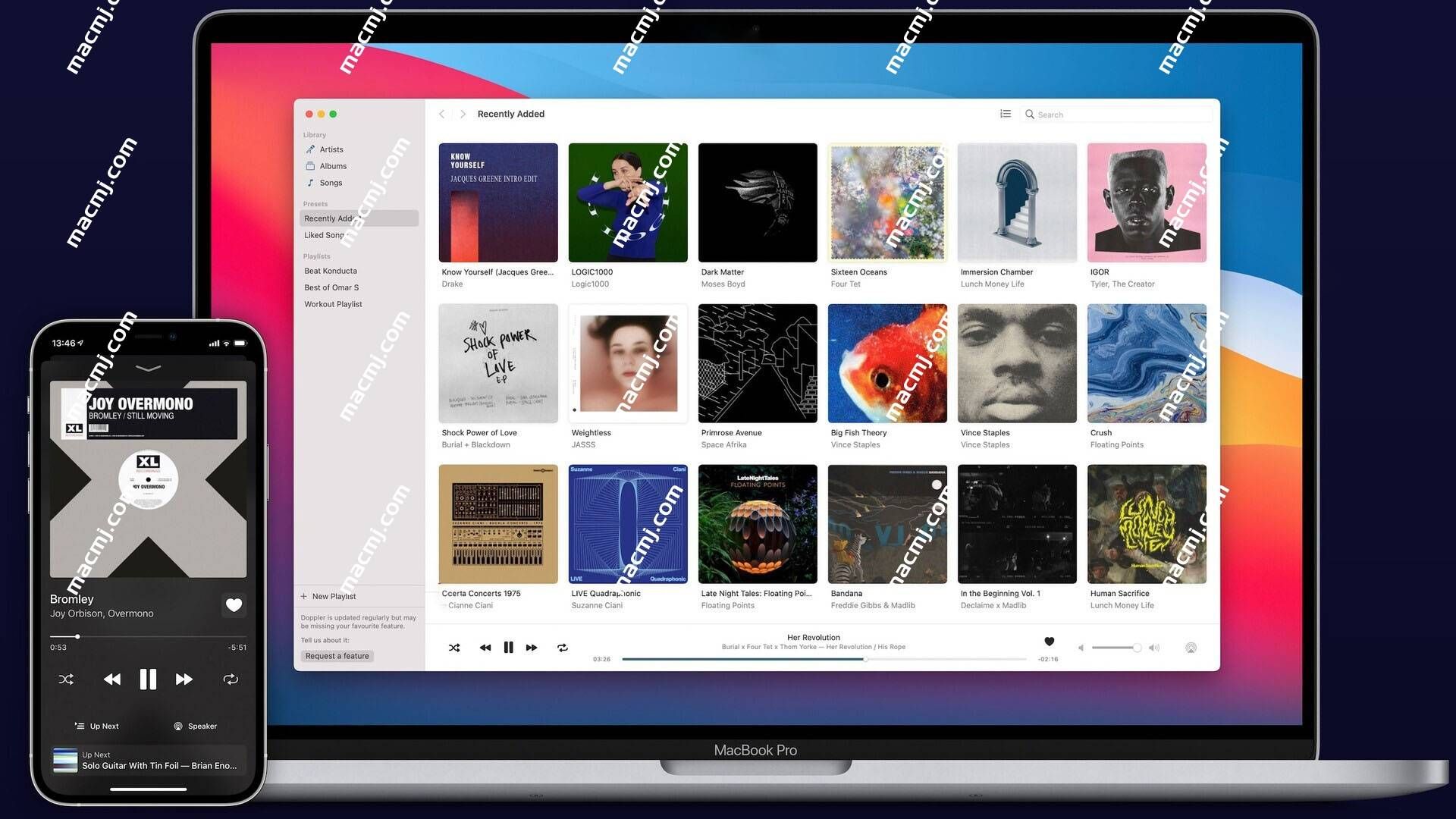Toggle shuffle mode on iPhone player
Viewport: 1456px width, 819px height.
coord(65,679)
